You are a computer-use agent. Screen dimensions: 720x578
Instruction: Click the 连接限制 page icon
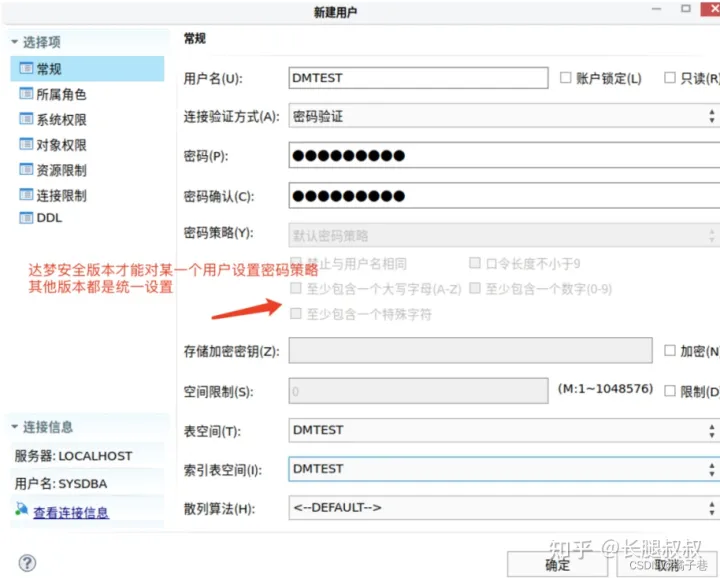coord(26,195)
